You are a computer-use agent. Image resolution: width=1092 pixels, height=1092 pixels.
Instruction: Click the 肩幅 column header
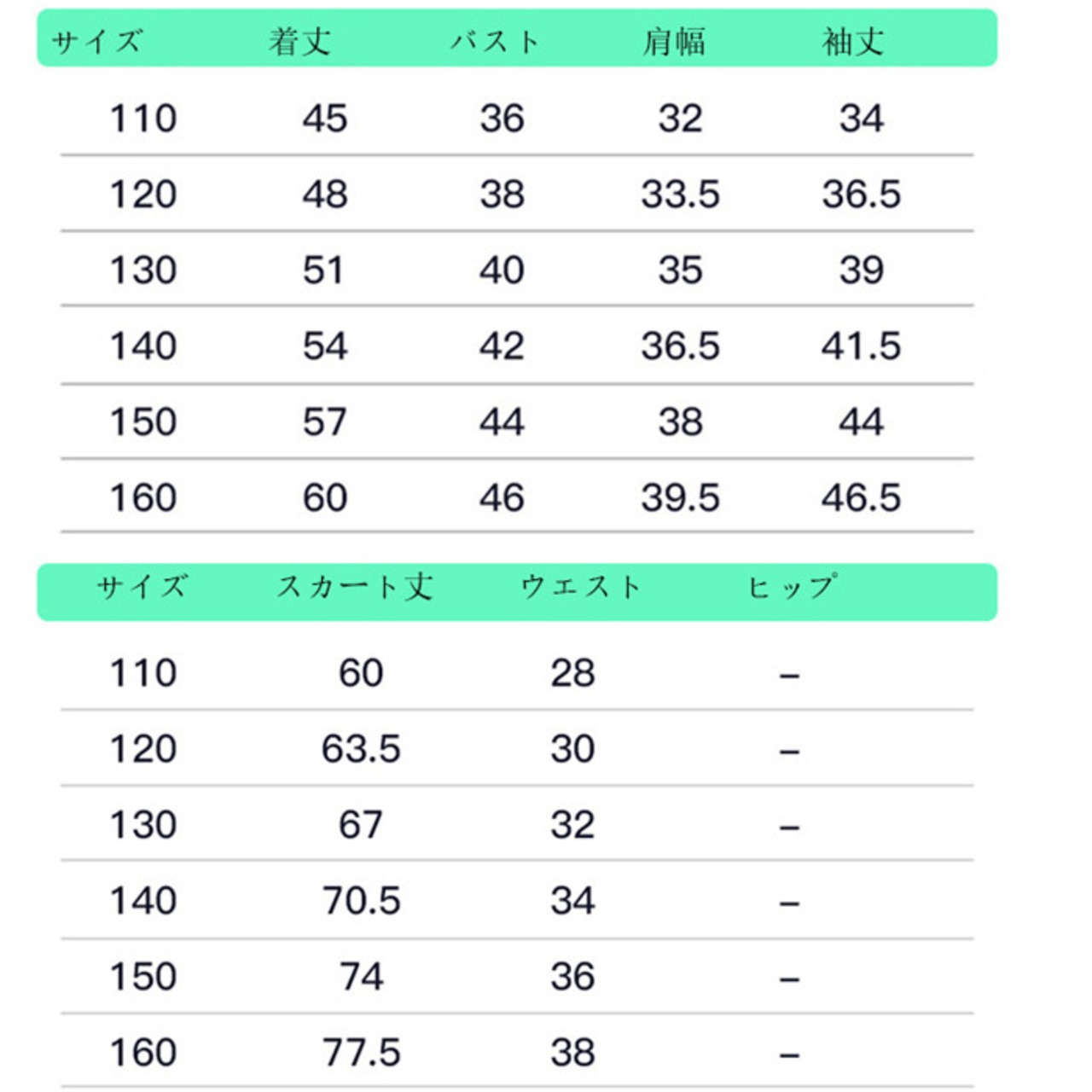pyautogui.click(x=674, y=41)
